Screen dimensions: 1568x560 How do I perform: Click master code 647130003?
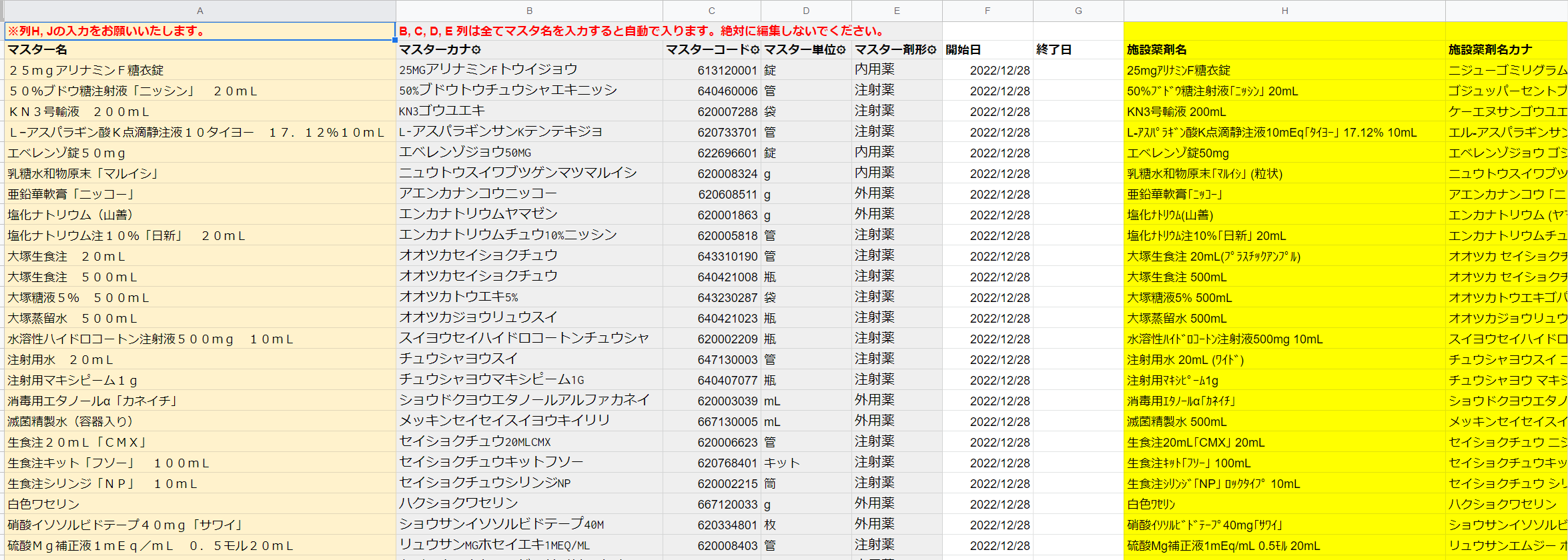point(727,359)
